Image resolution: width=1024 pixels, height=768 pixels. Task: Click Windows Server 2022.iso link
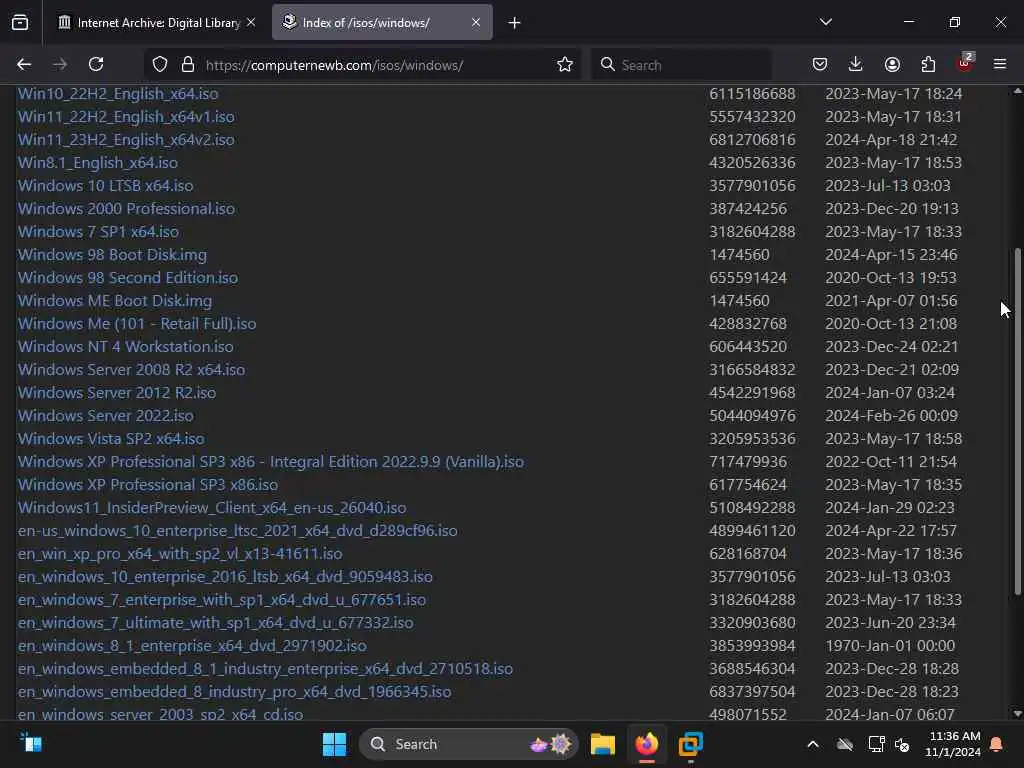click(106, 415)
